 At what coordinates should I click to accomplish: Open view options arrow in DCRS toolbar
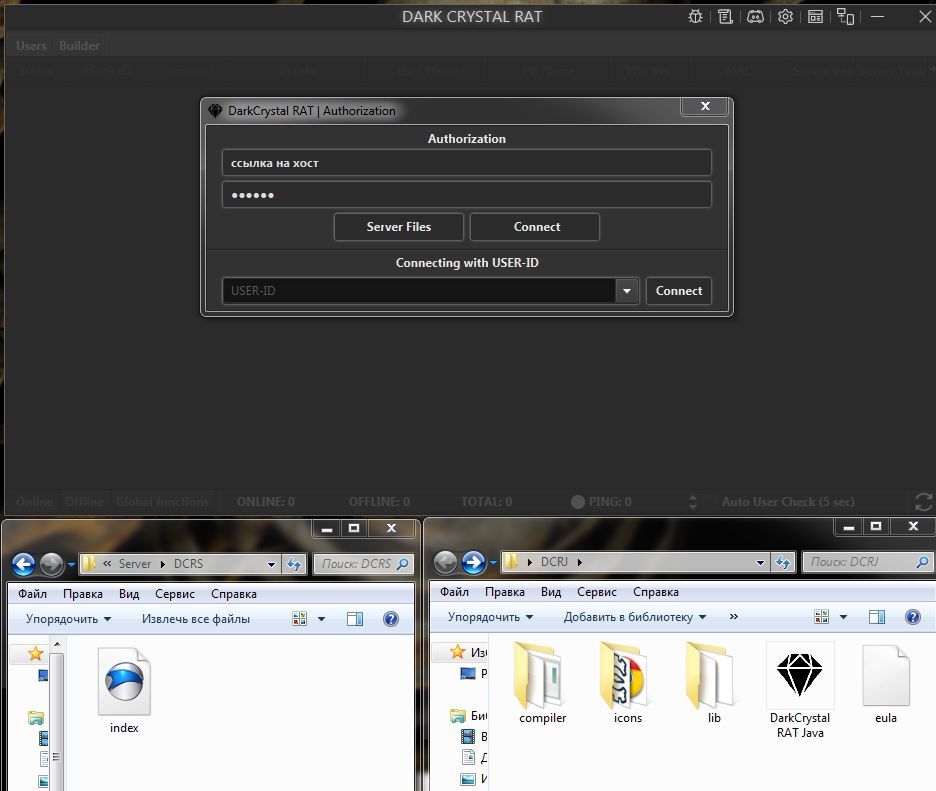pos(321,619)
